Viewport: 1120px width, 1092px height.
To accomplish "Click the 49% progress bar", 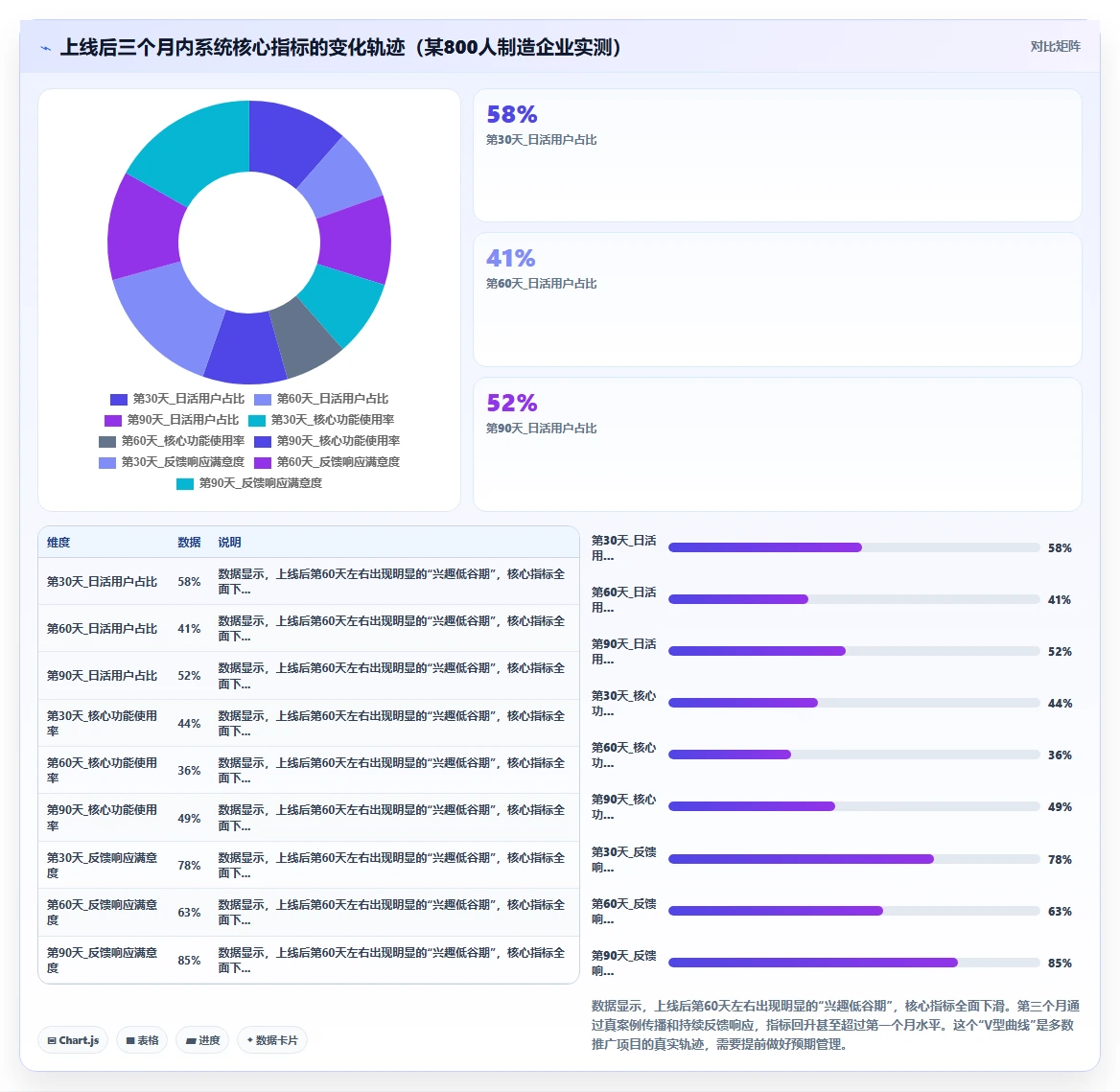I will point(853,806).
